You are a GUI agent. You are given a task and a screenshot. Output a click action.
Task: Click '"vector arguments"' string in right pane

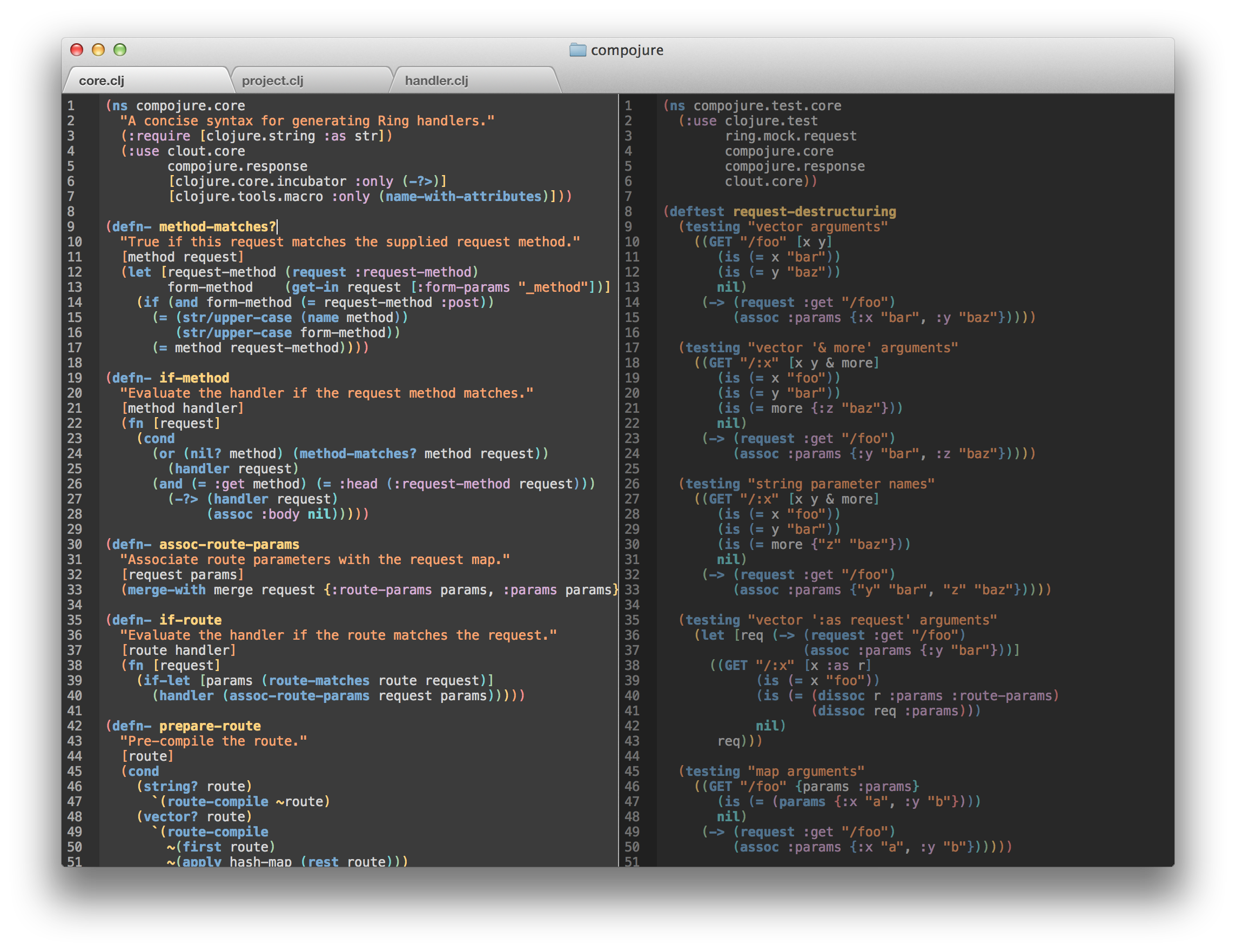click(x=818, y=227)
